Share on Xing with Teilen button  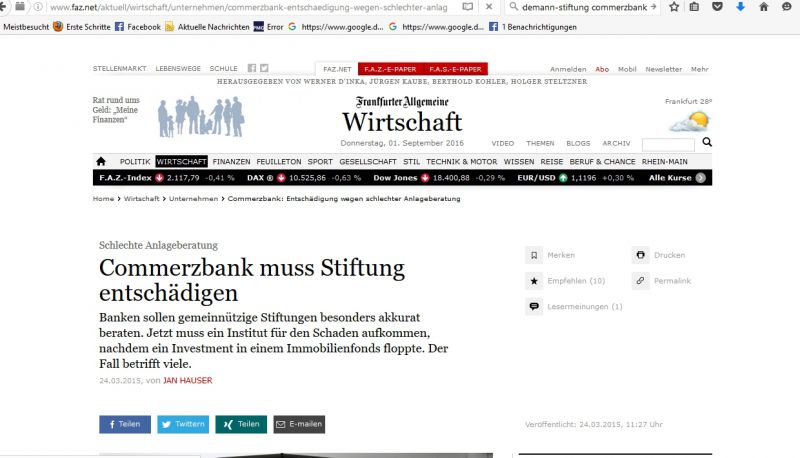click(241, 424)
